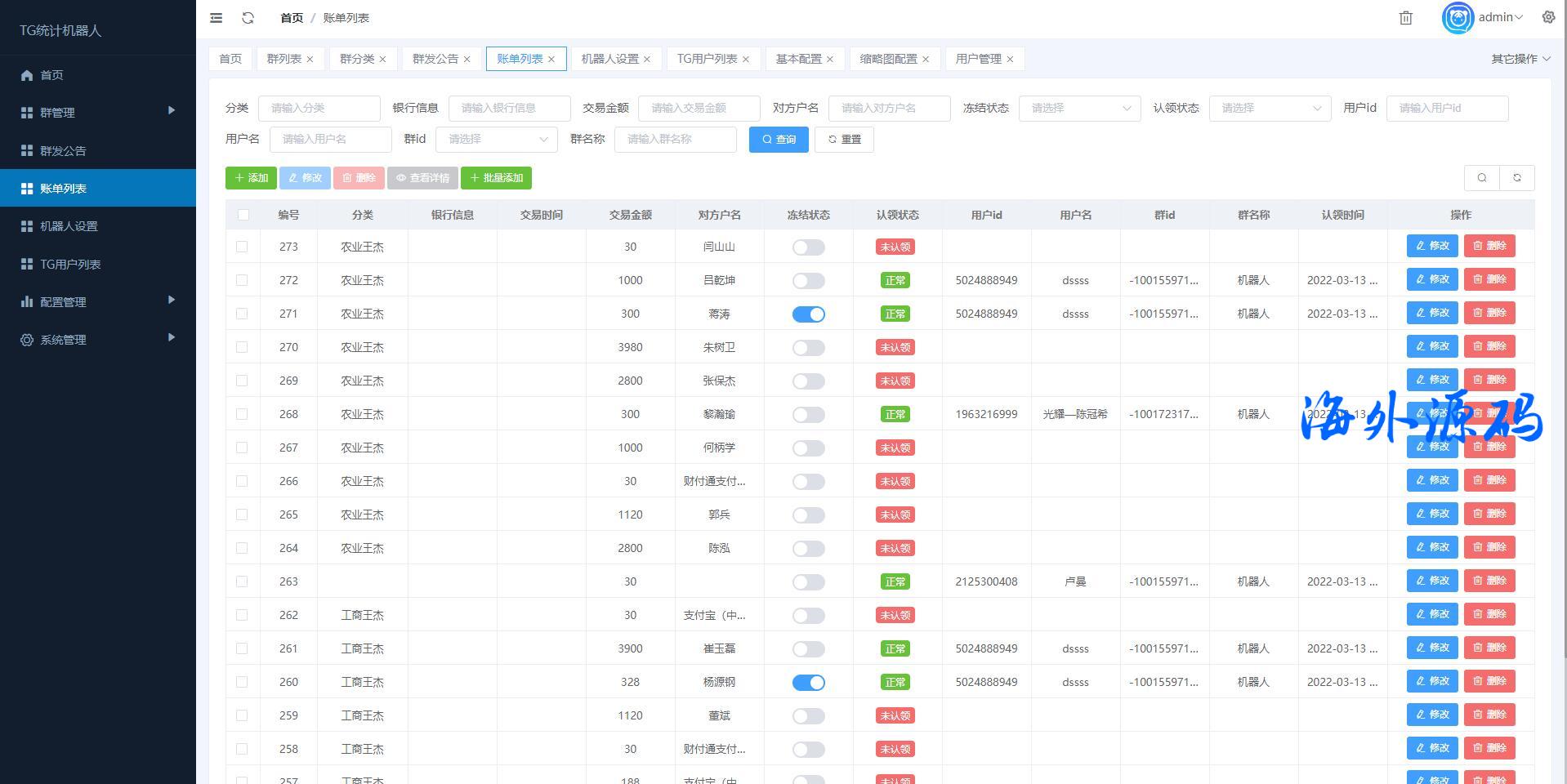
Task: Turn off freeze switch for row 271
Action: [808, 314]
